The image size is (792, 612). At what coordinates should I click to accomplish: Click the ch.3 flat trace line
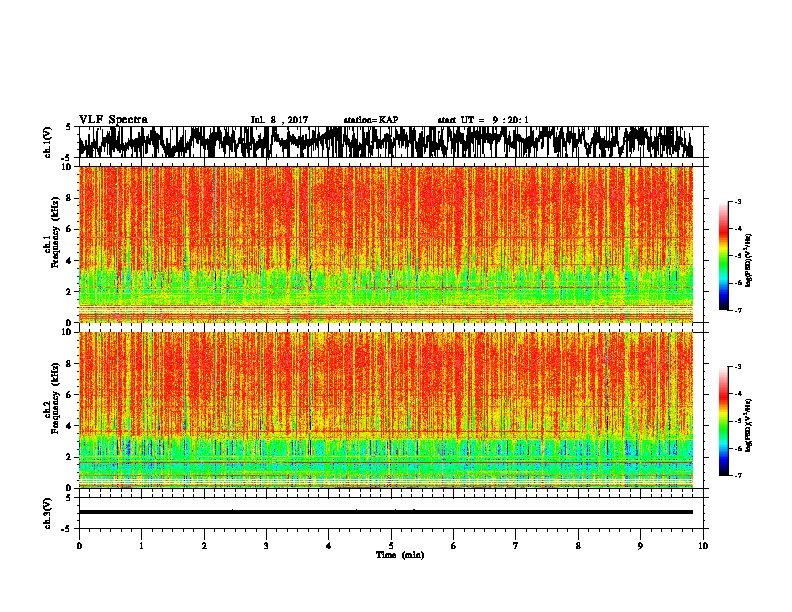pyautogui.click(x=385, y=512)
